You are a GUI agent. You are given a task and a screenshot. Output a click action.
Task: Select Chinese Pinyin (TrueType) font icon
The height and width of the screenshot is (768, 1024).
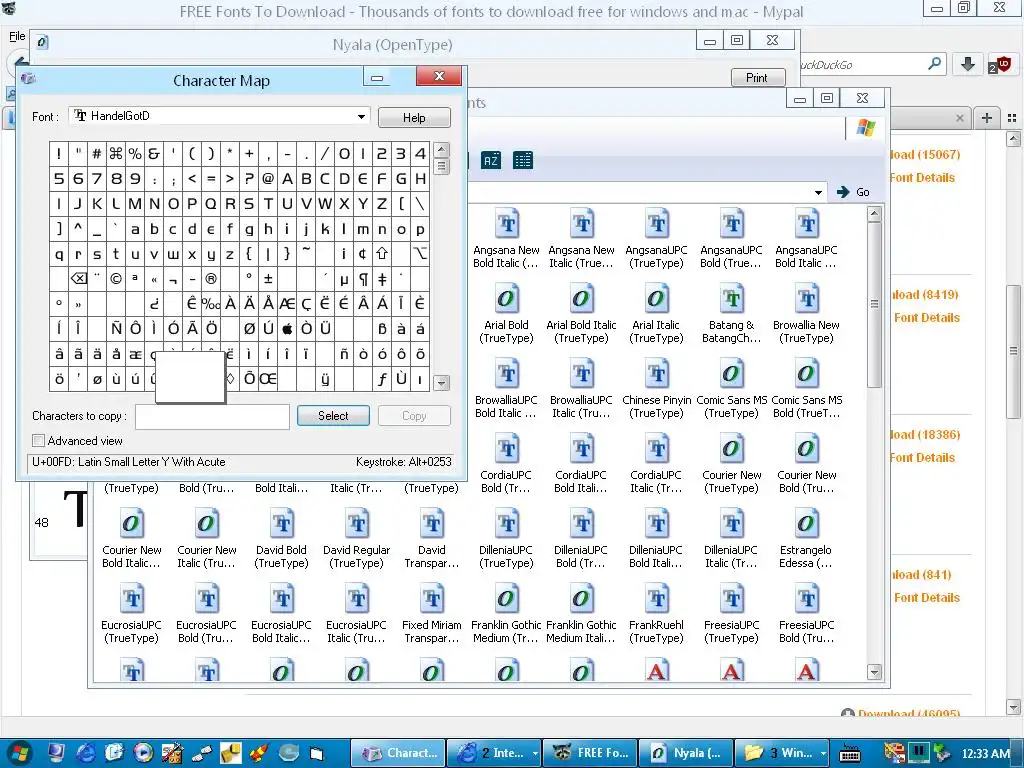click(656, 389)
